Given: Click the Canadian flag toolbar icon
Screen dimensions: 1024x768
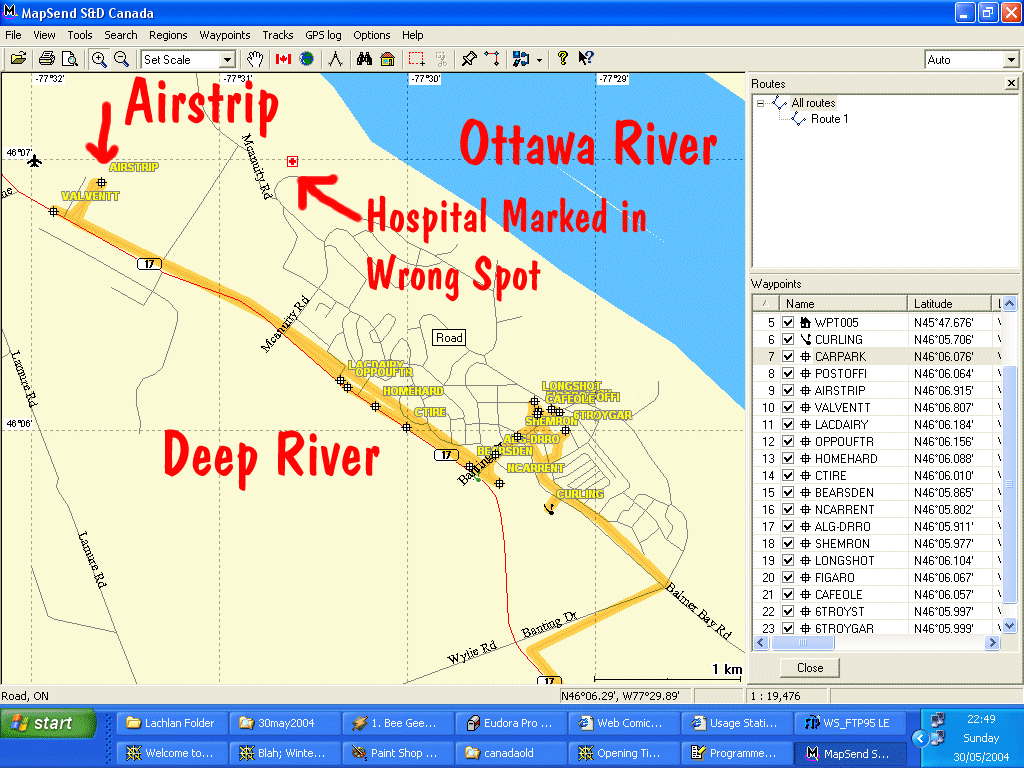Looking at the screenshot, I should point(283,59).
